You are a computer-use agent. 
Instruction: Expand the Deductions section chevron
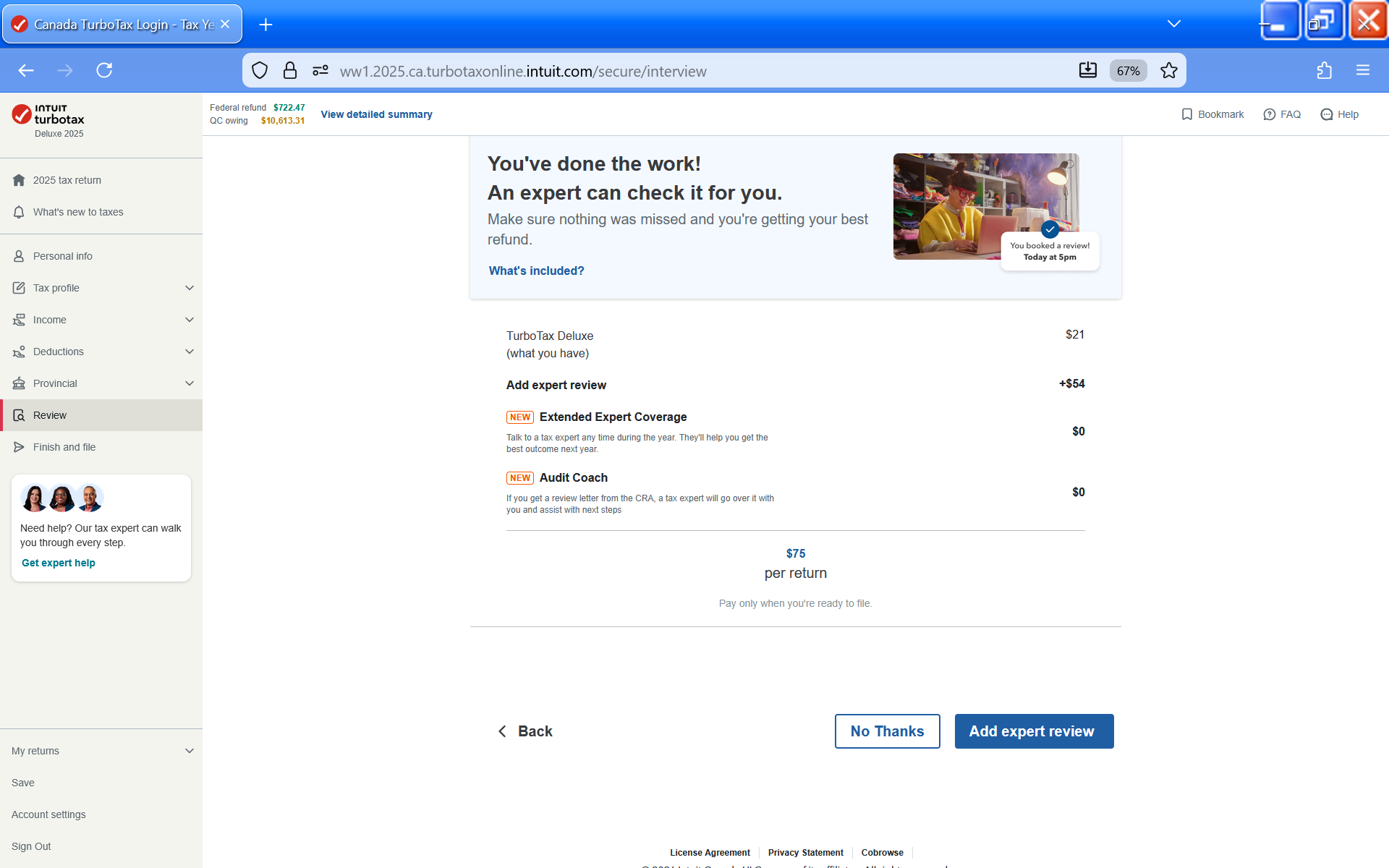pyautogui.click(x=190, y=352)
